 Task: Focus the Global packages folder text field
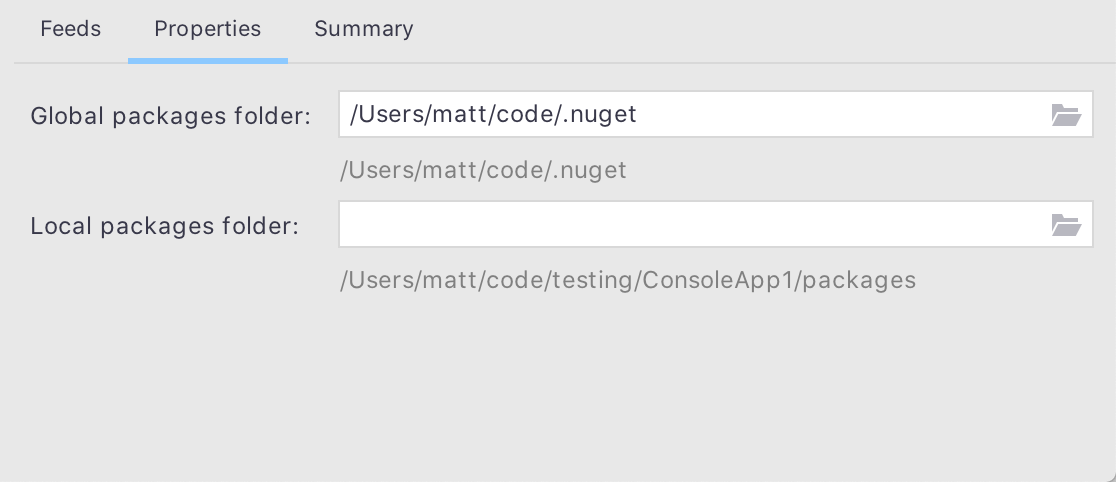(x=715, y=114)
